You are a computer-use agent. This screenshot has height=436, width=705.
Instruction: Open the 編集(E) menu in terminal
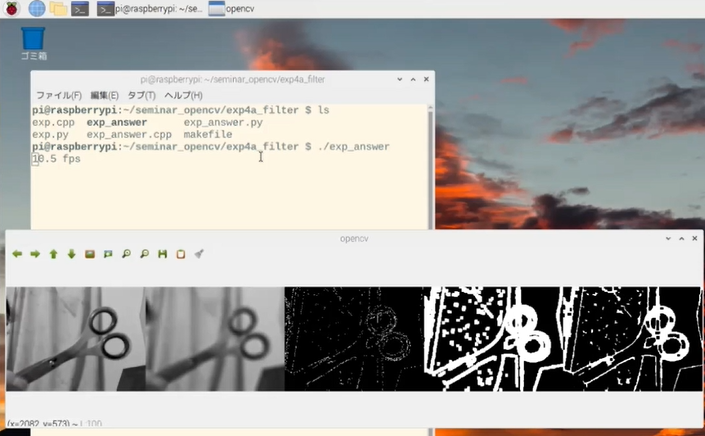point(104,95)
